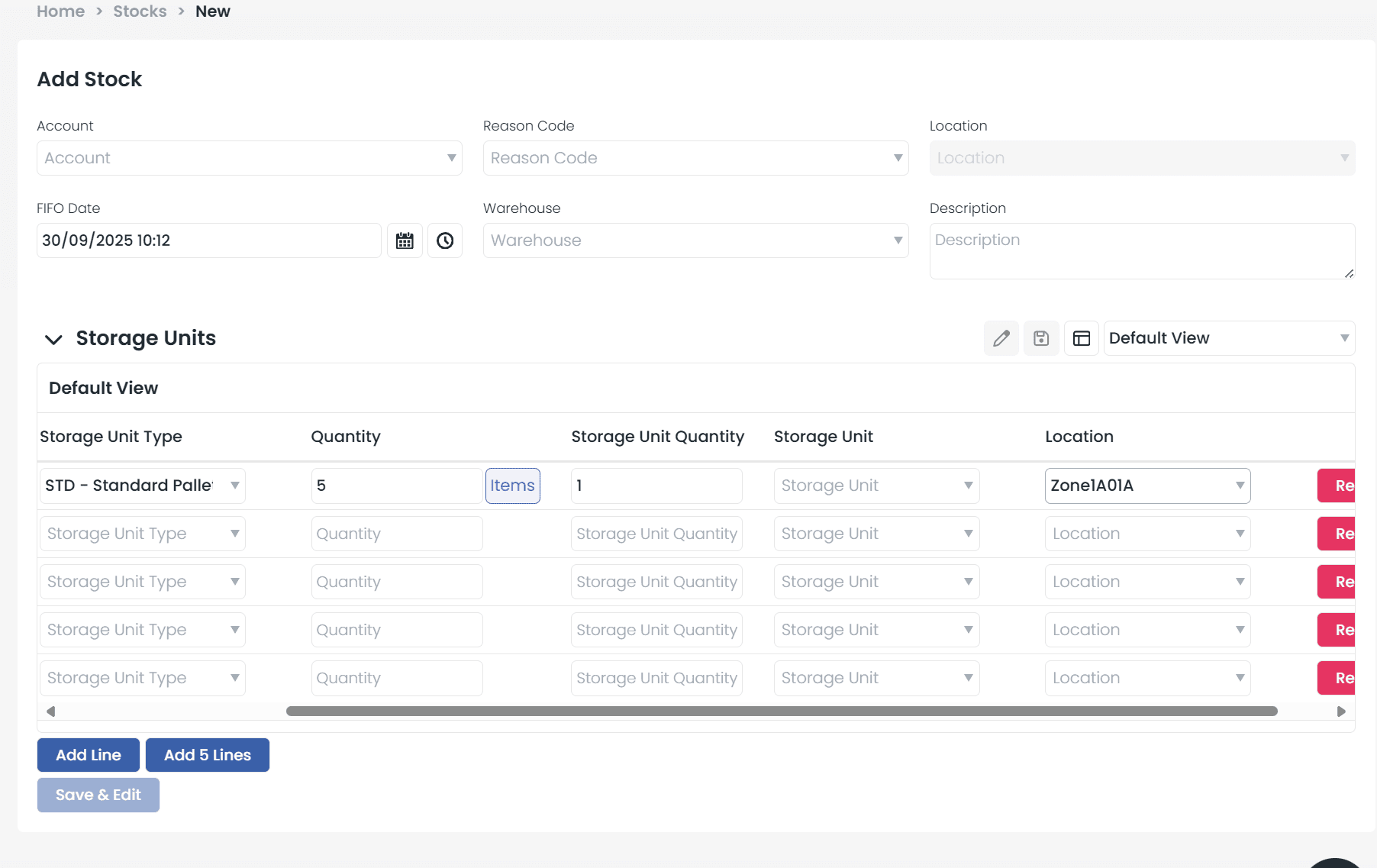Click the horizontal table scrollbar
The image size is (1377, 868).
click(781, 712)
